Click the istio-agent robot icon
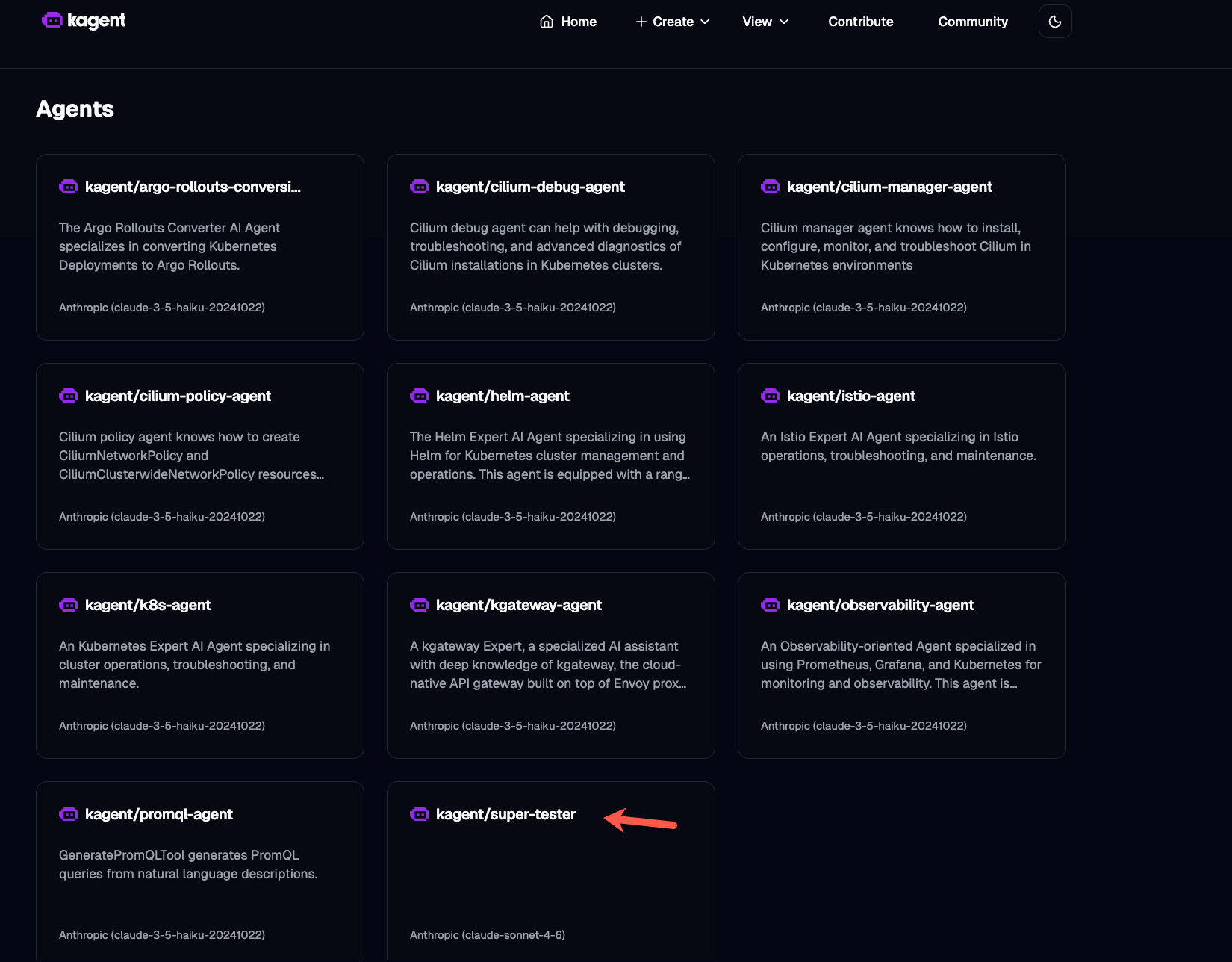This screenshot has width=1232, height=962. (x=770, y=396)
